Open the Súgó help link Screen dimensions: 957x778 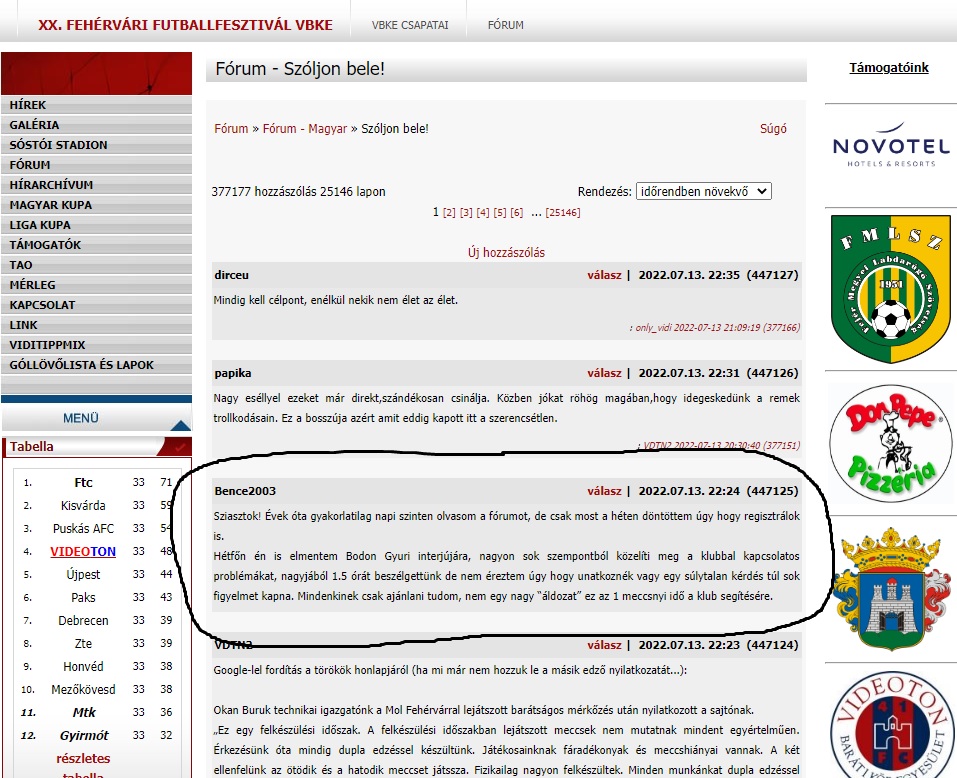[773, 129]
